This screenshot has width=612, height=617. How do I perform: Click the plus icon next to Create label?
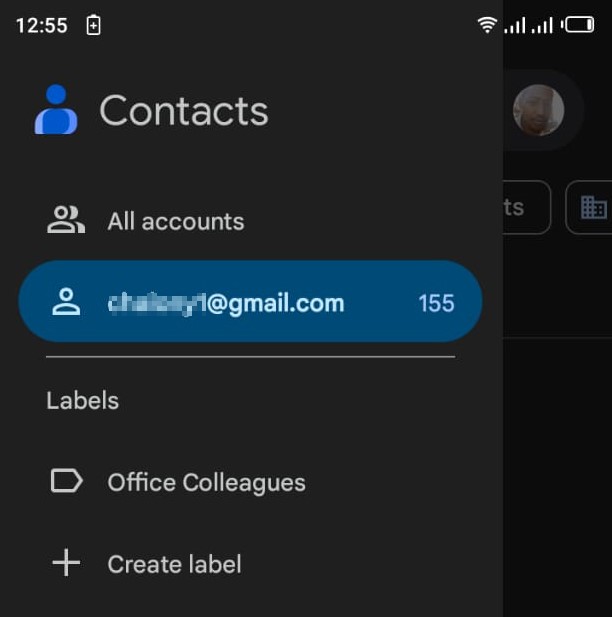pos(66,563)
